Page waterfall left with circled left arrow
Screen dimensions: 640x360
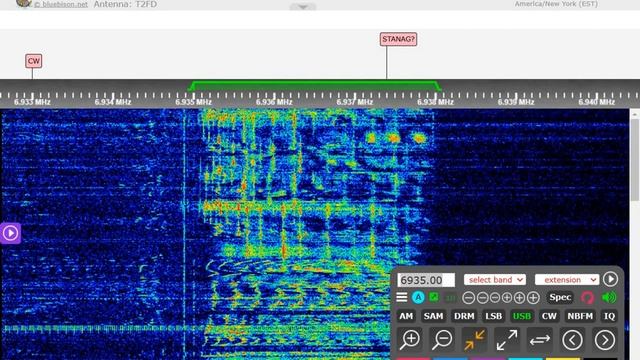click(572, 340)
